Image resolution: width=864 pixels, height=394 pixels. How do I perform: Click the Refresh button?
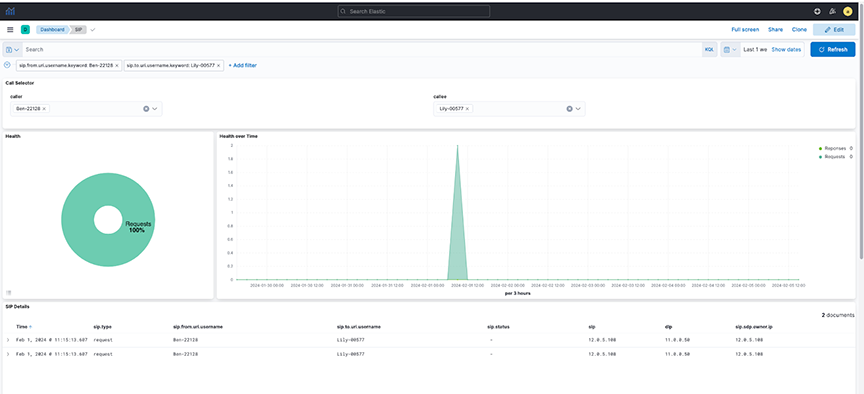point(833,50)
